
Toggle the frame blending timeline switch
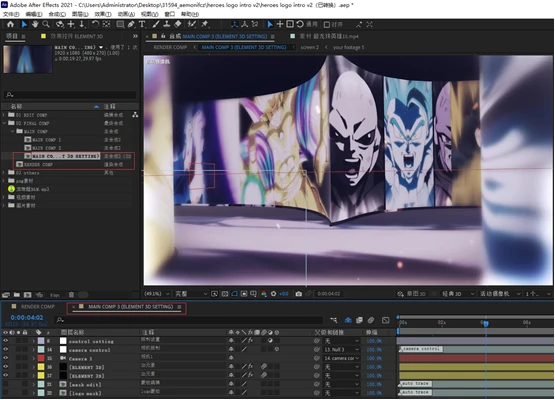(x=359, y=320)
